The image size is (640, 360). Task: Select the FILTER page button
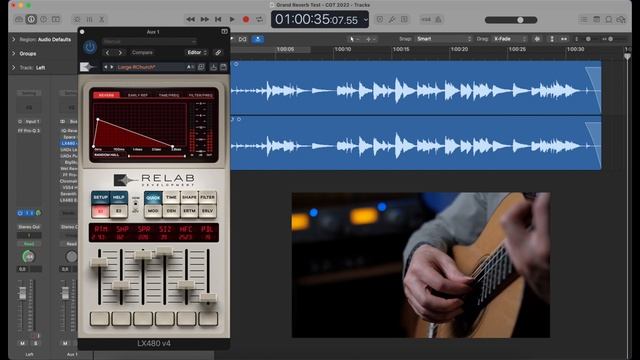[x=207, y=198]
